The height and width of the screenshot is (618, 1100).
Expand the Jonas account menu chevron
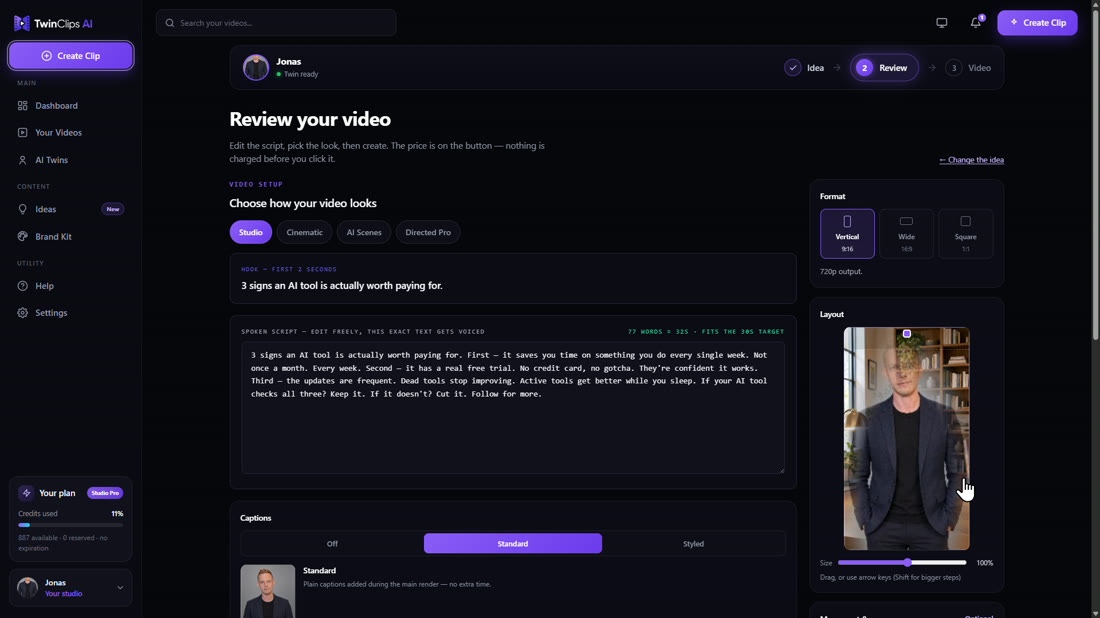click(x=120, y=588)
